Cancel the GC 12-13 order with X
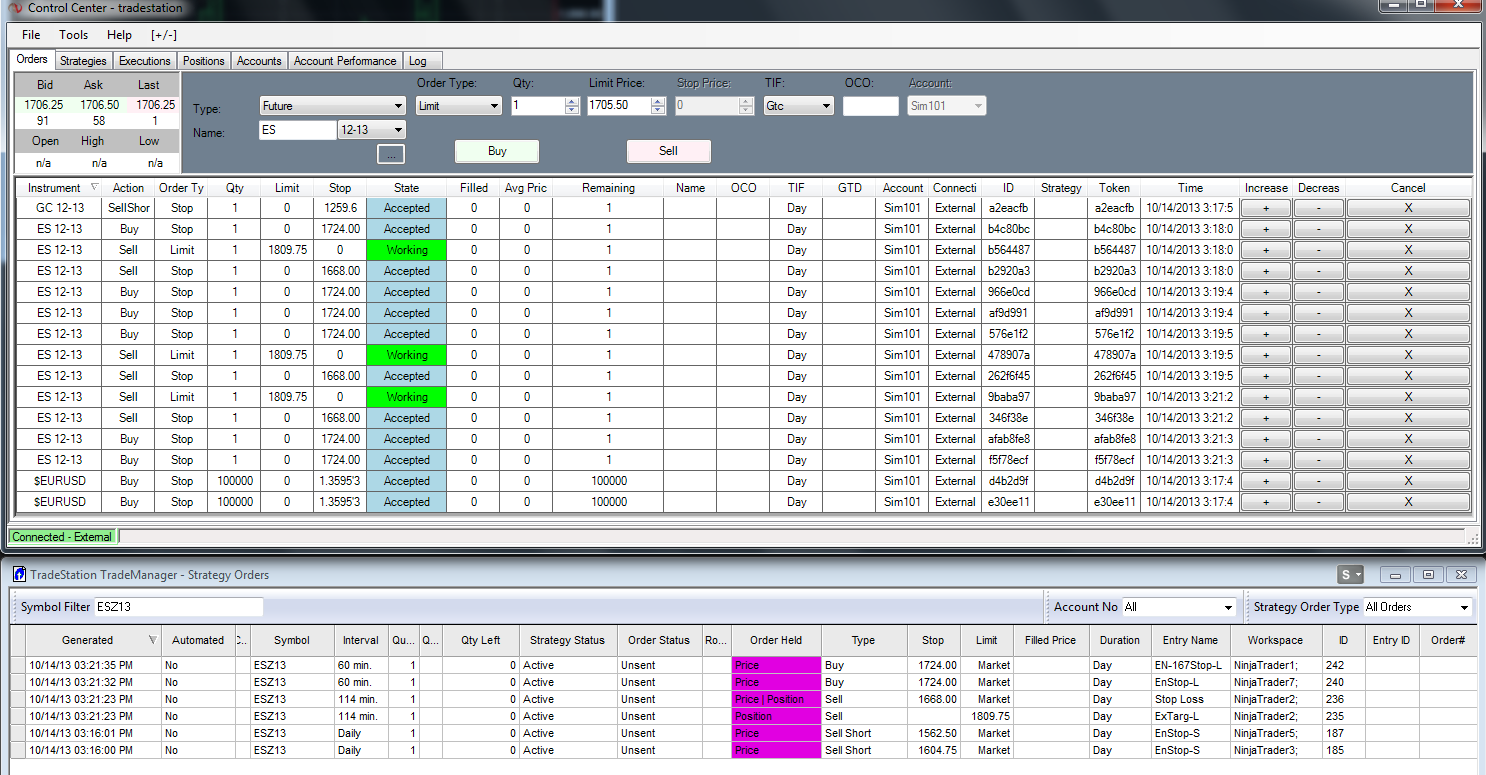Screen dimensions: 1486x775 [1408, 208]
